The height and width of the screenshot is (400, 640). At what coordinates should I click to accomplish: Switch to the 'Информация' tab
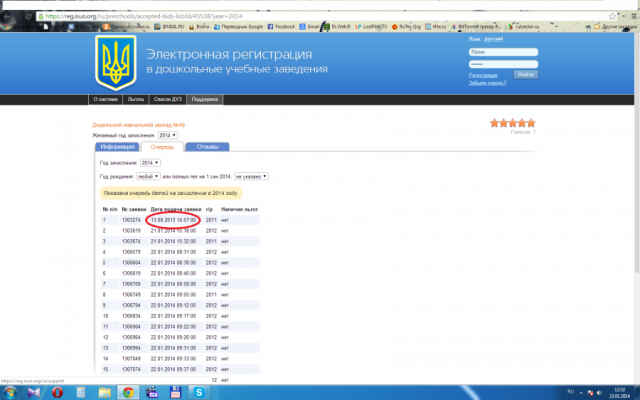coord(117,147)
